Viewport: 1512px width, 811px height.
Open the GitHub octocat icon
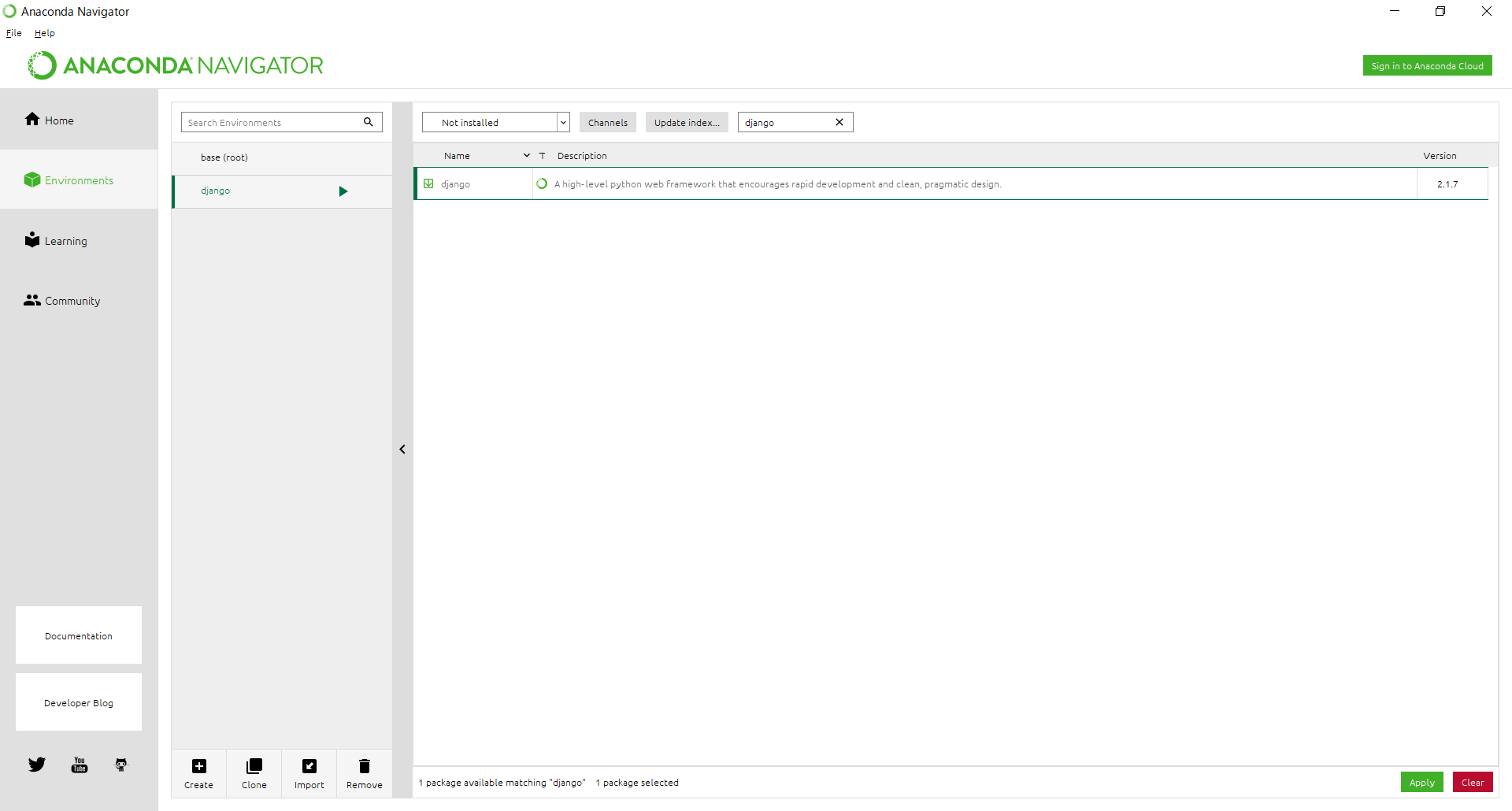click(x=121, y=765)
